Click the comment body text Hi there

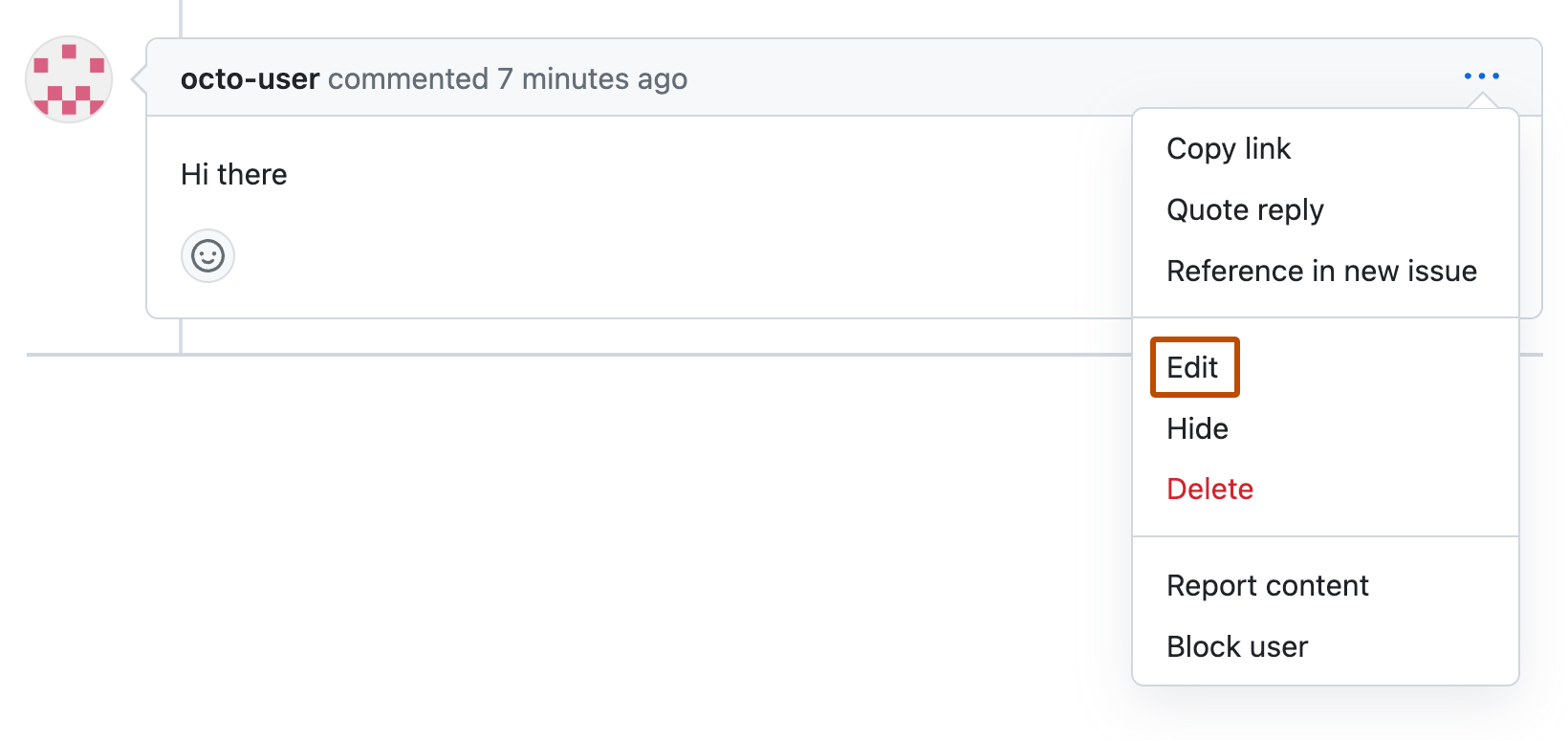(233, 174)
